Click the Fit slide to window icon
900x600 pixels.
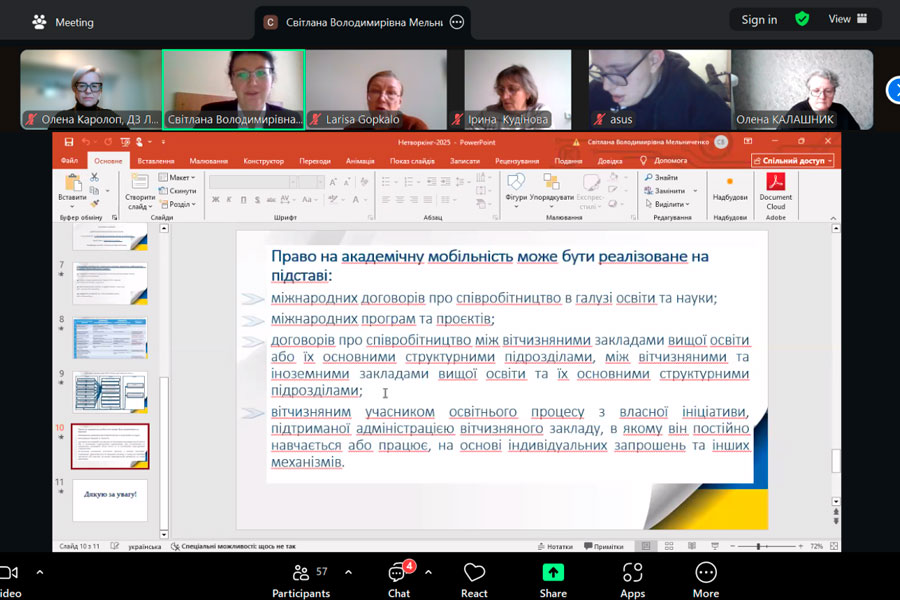(834, 546)
